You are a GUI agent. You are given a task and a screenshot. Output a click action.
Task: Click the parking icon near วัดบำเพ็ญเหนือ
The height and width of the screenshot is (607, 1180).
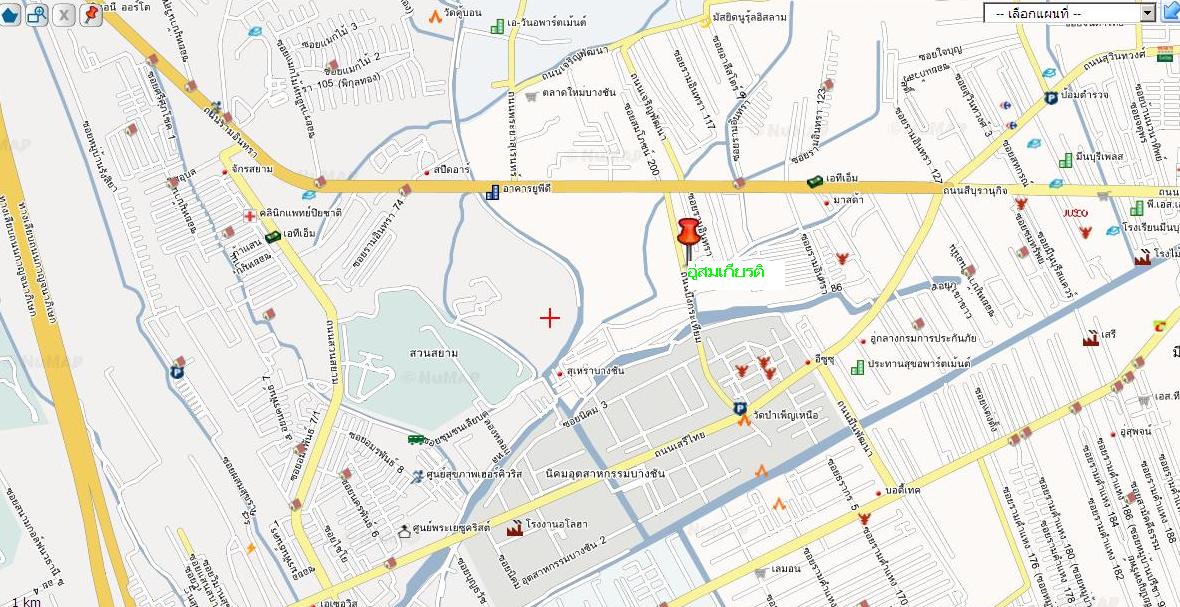point(741,408)
